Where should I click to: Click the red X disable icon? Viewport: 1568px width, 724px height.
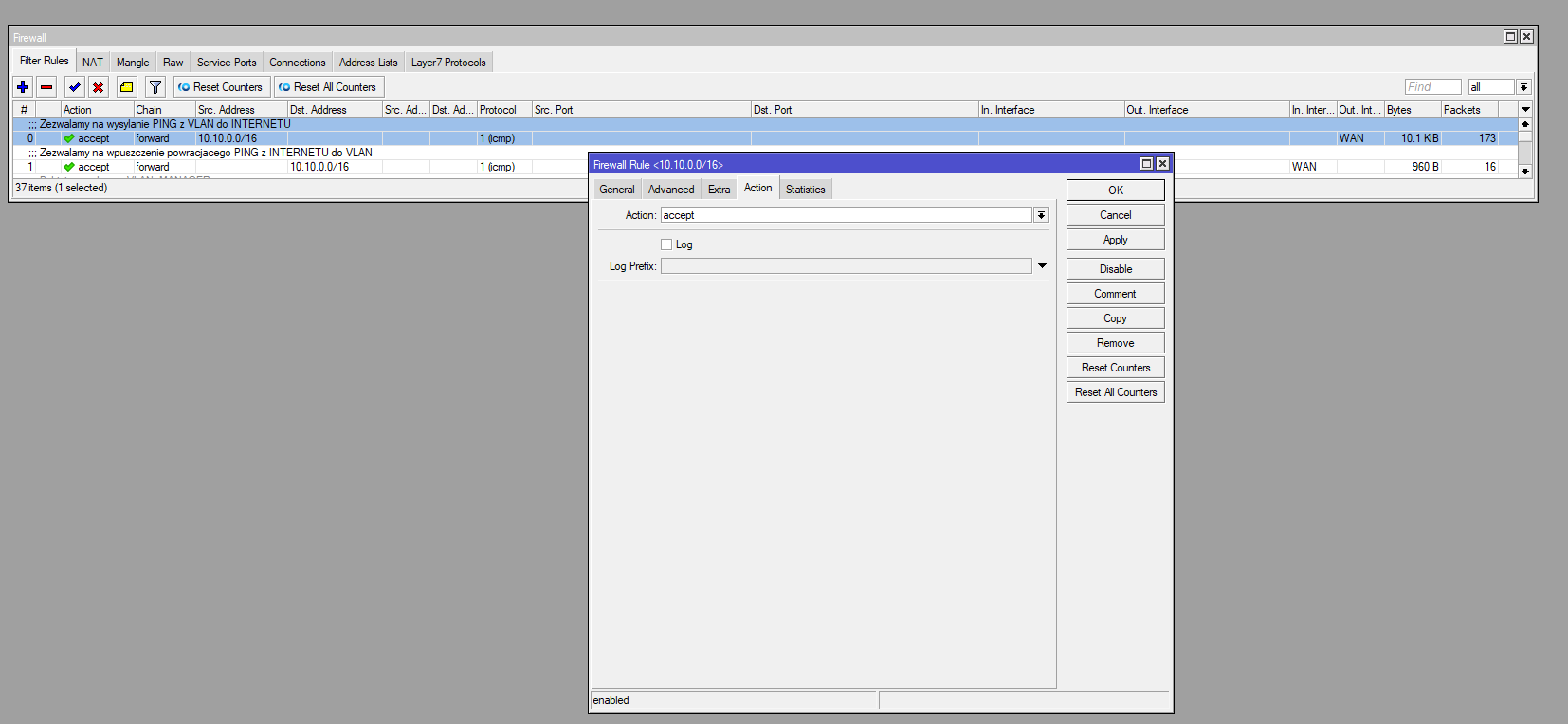[x=98, y=87]
